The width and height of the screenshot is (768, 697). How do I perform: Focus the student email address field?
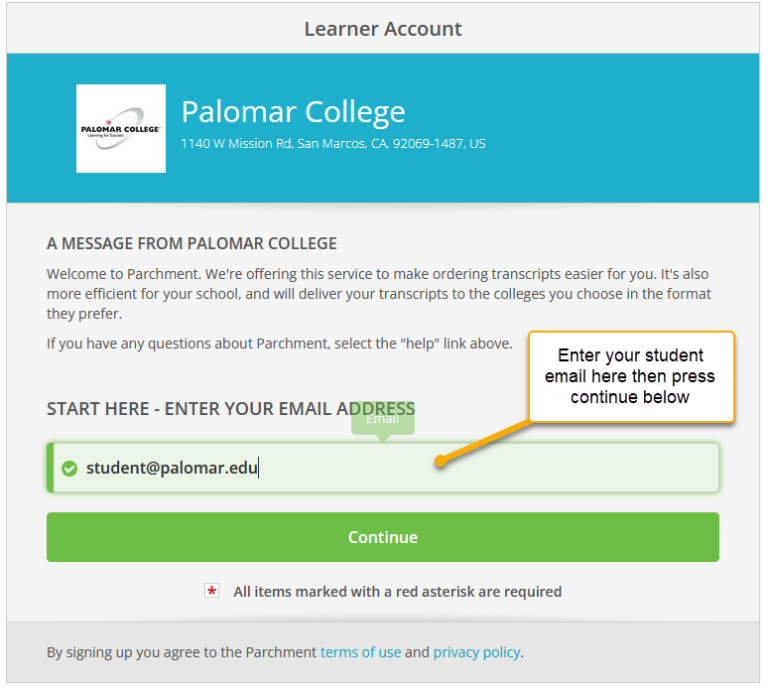coord(400,468)
